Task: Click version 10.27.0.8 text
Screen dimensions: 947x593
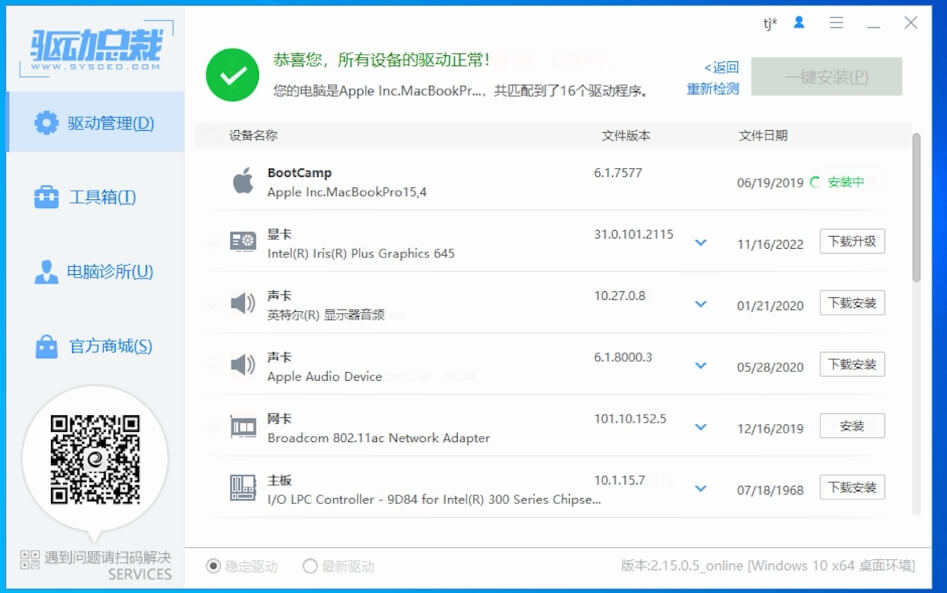Action: click(620, 296)
